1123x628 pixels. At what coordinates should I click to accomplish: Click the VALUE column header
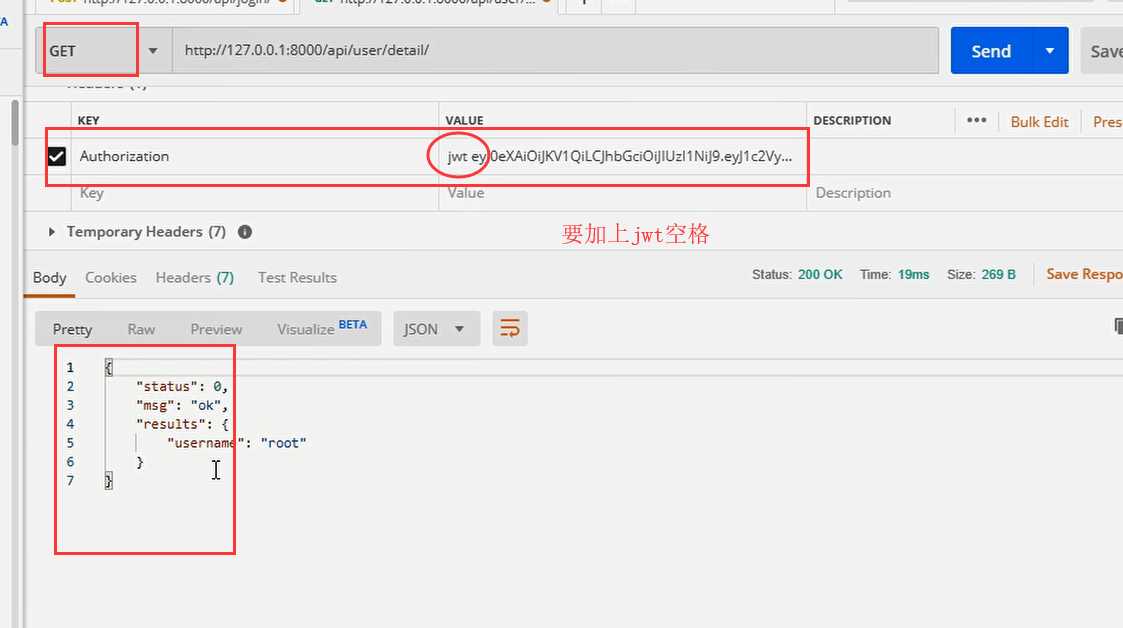465,120
